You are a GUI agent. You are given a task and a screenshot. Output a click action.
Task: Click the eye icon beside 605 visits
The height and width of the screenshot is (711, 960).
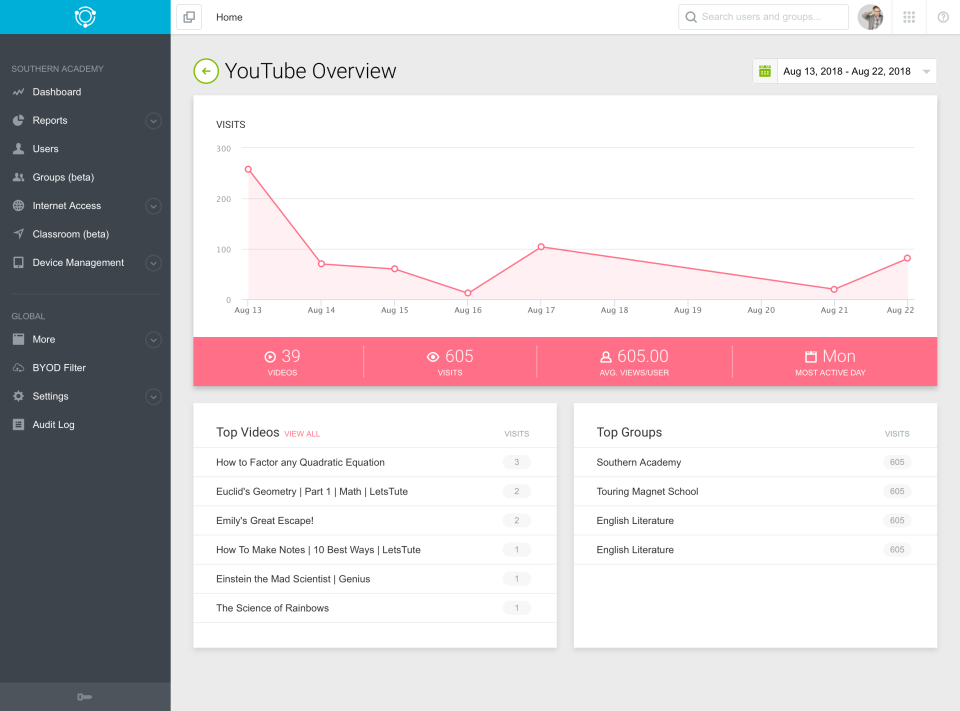coord(433,356)
